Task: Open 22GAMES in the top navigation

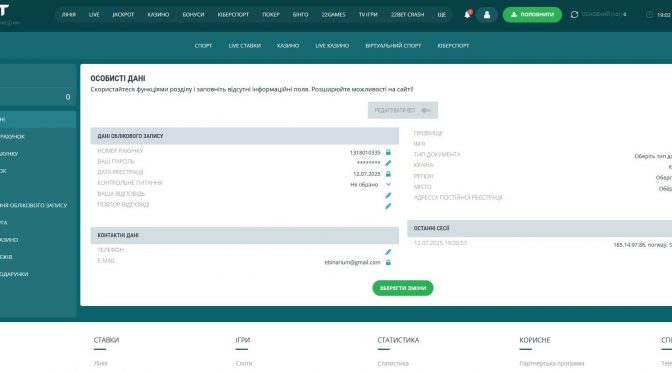Action: [333, 15]
